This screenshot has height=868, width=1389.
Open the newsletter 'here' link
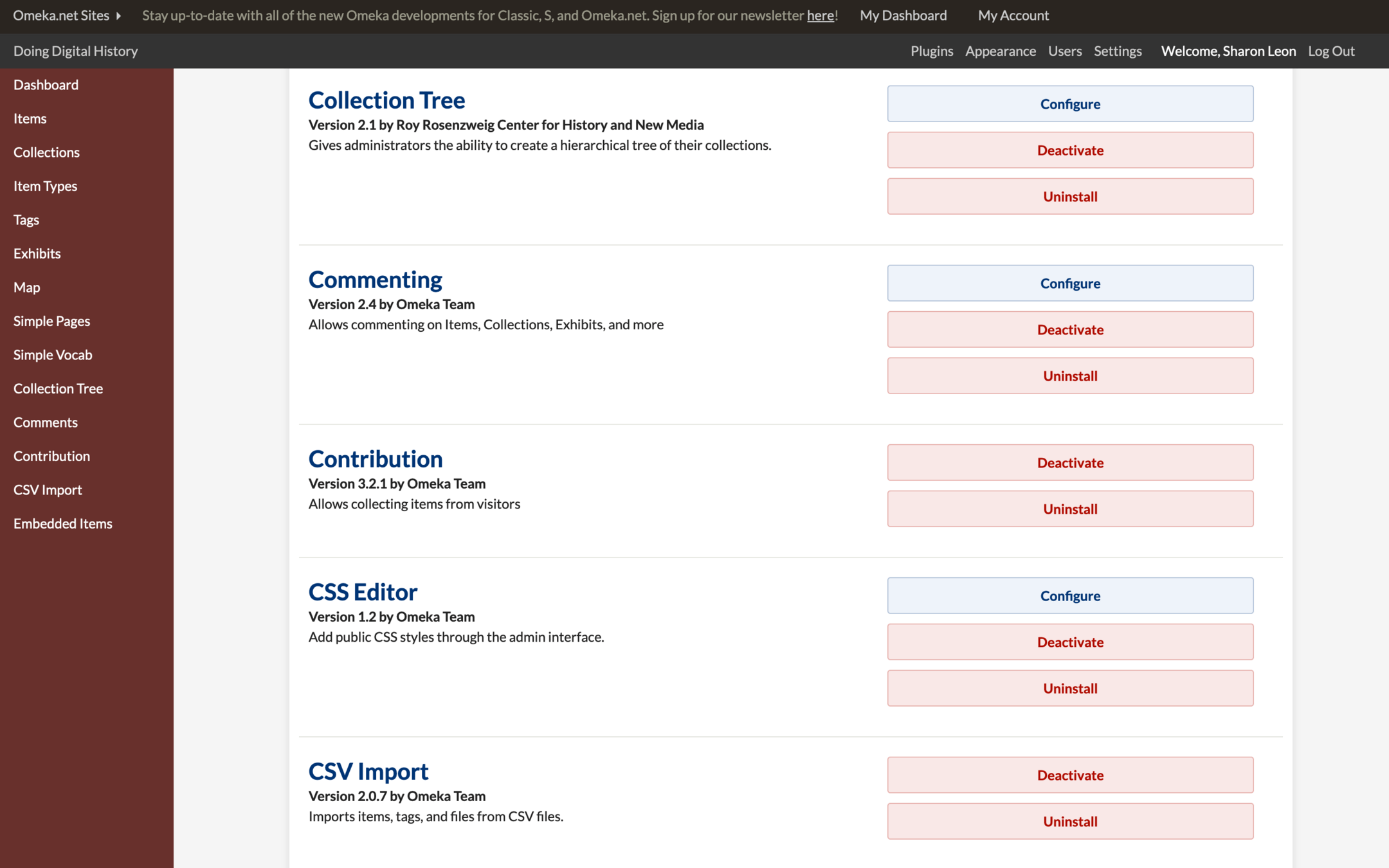[x=820, y=15]
